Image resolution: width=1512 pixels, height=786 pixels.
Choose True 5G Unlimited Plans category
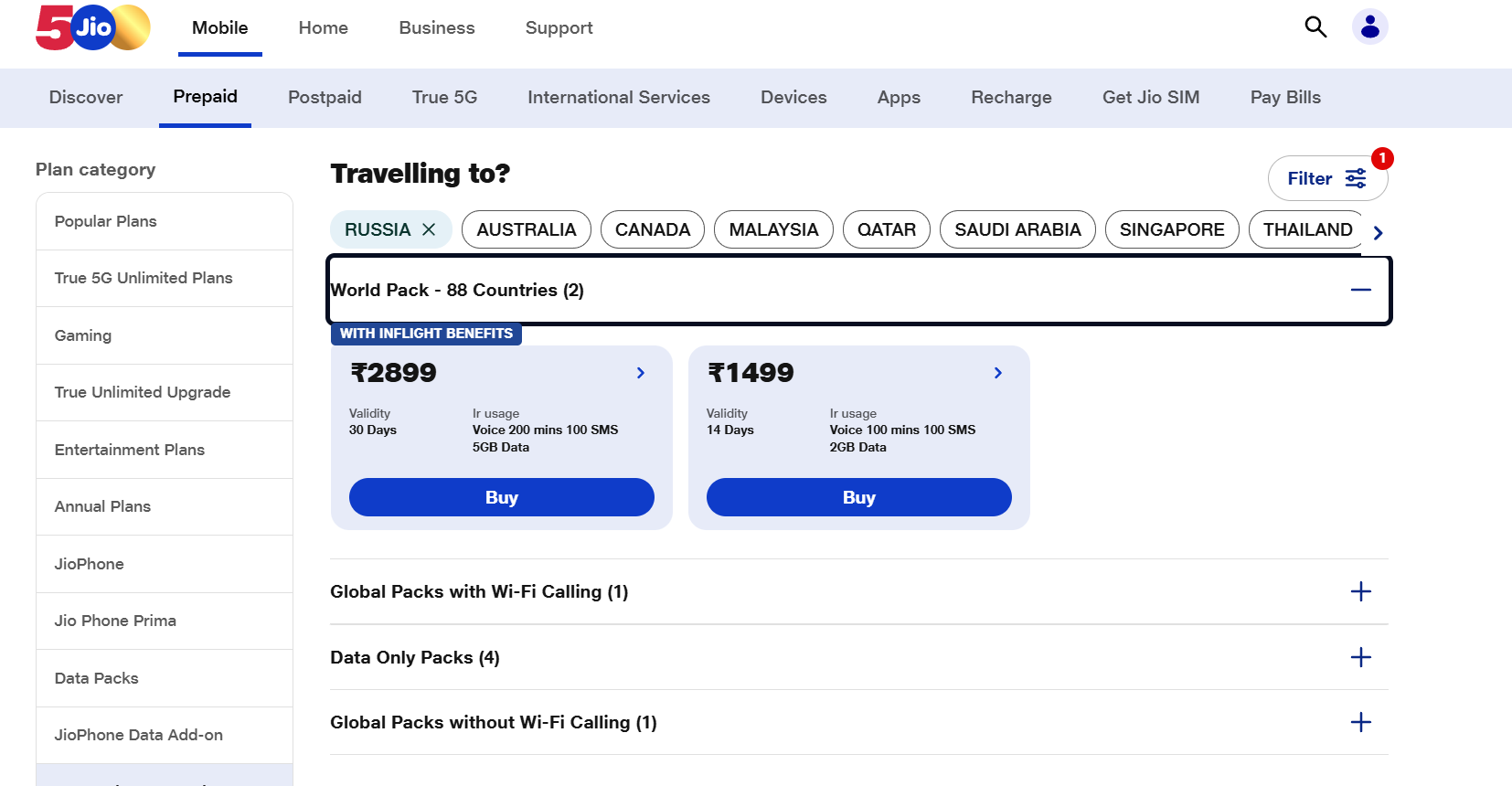coord(144,278)
